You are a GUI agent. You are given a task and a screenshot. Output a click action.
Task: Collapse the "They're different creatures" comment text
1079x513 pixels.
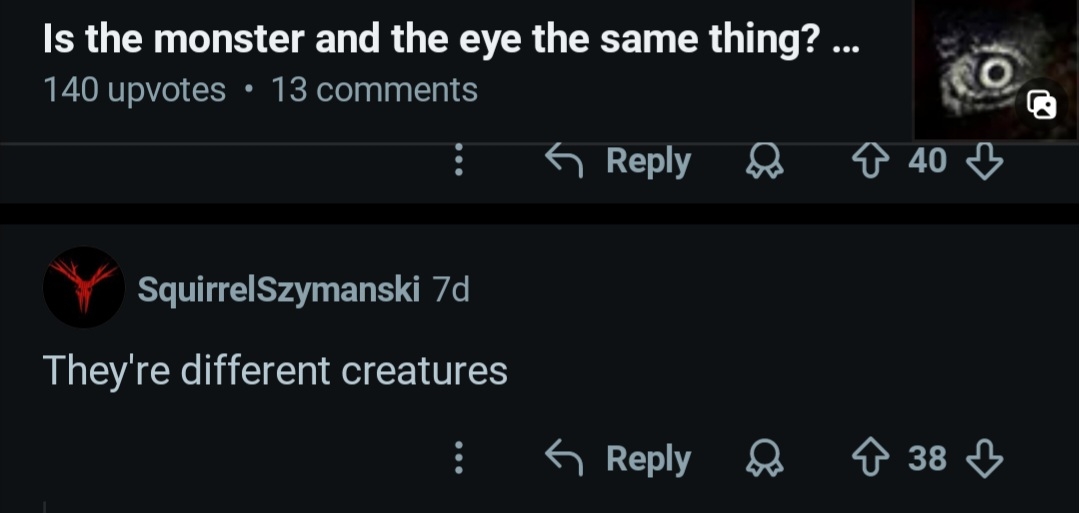[275, 371]
